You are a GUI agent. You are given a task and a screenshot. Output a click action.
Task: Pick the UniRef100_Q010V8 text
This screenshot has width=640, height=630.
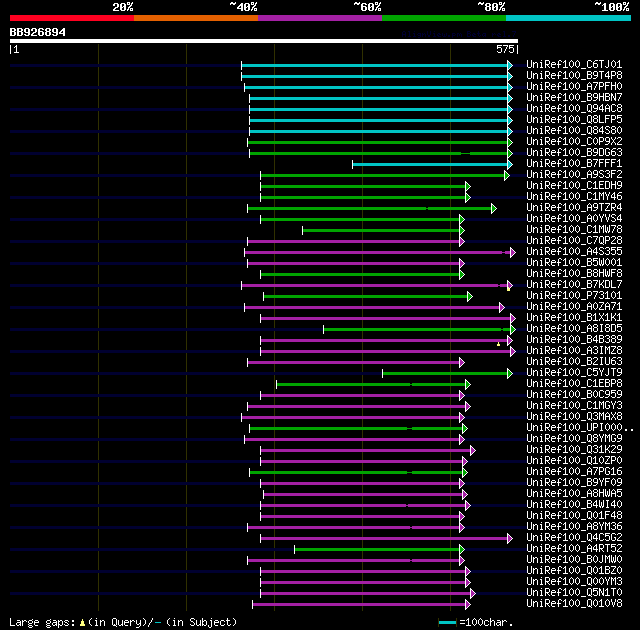[x=574, y=604]
